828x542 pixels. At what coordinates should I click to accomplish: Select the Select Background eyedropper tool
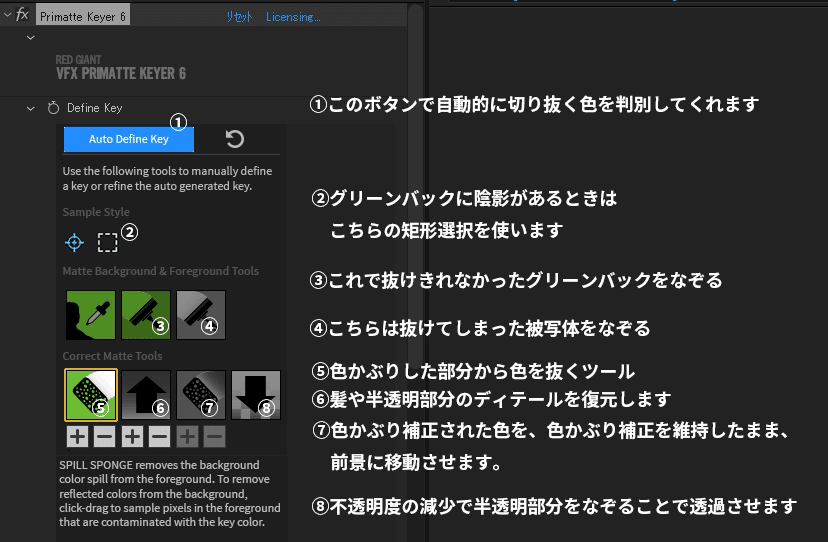91,315
